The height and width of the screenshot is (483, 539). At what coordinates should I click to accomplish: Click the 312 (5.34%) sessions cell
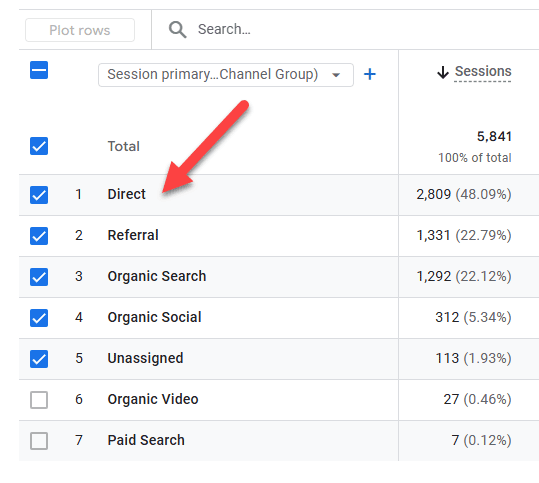coord(473,317)
